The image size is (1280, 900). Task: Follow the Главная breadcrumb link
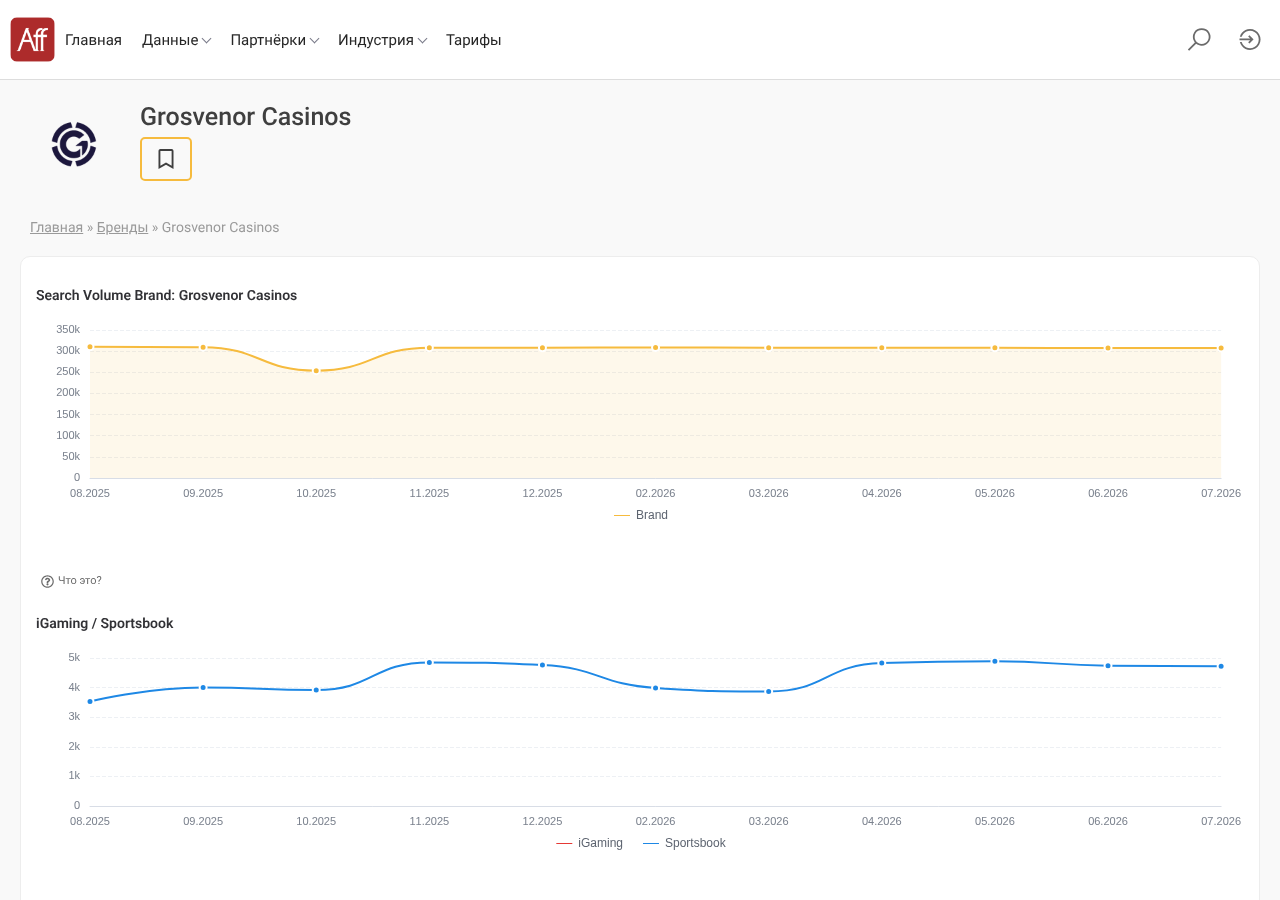56,227
